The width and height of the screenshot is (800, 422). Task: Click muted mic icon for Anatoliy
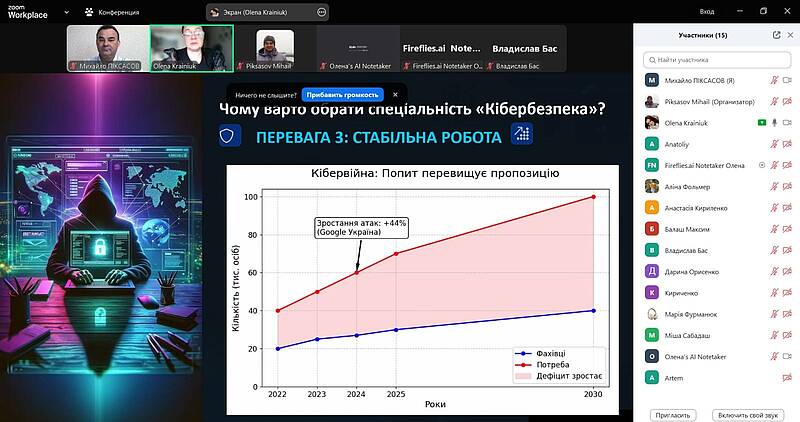tap(774, 144)
